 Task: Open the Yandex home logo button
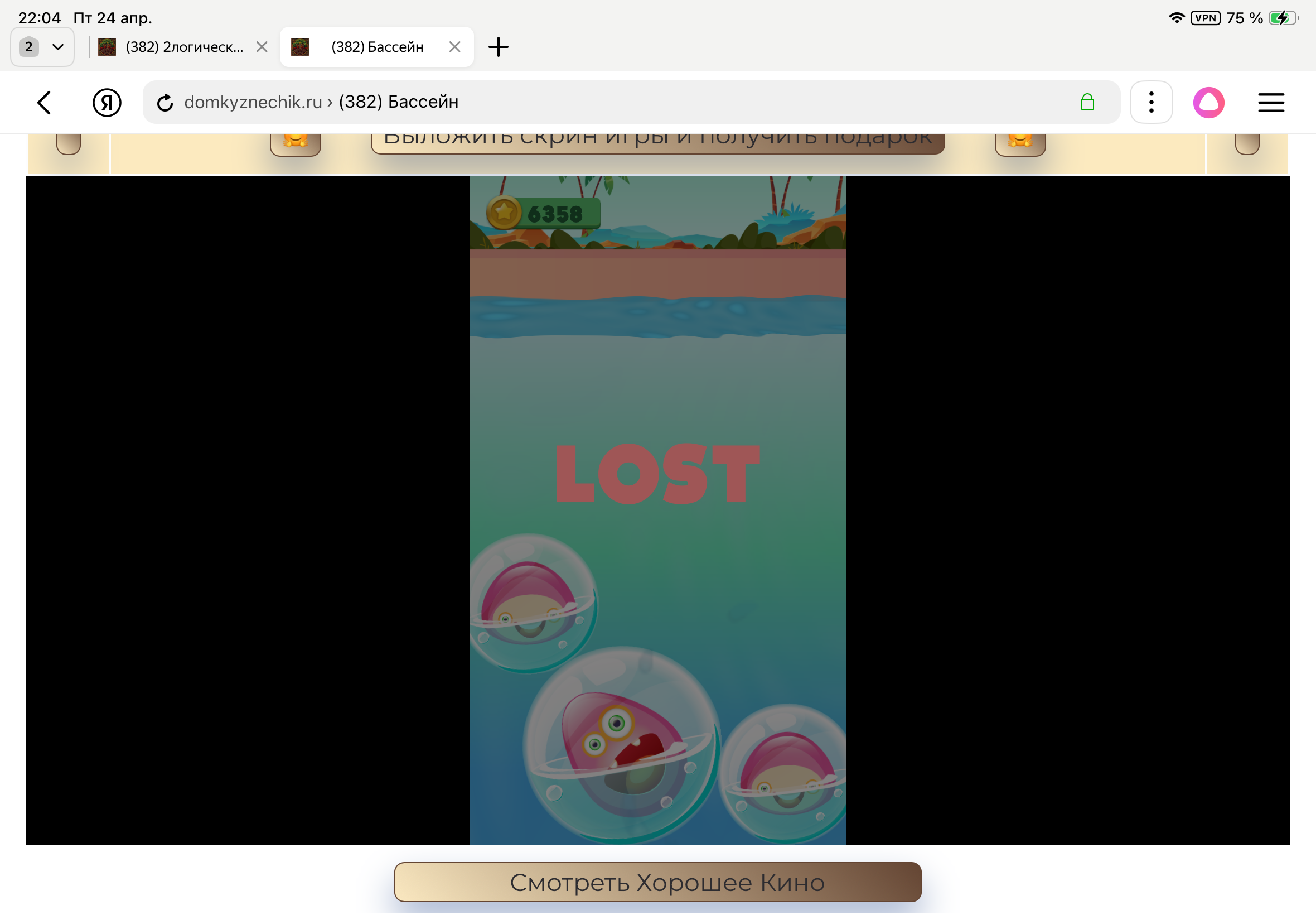tap(107, 103)
